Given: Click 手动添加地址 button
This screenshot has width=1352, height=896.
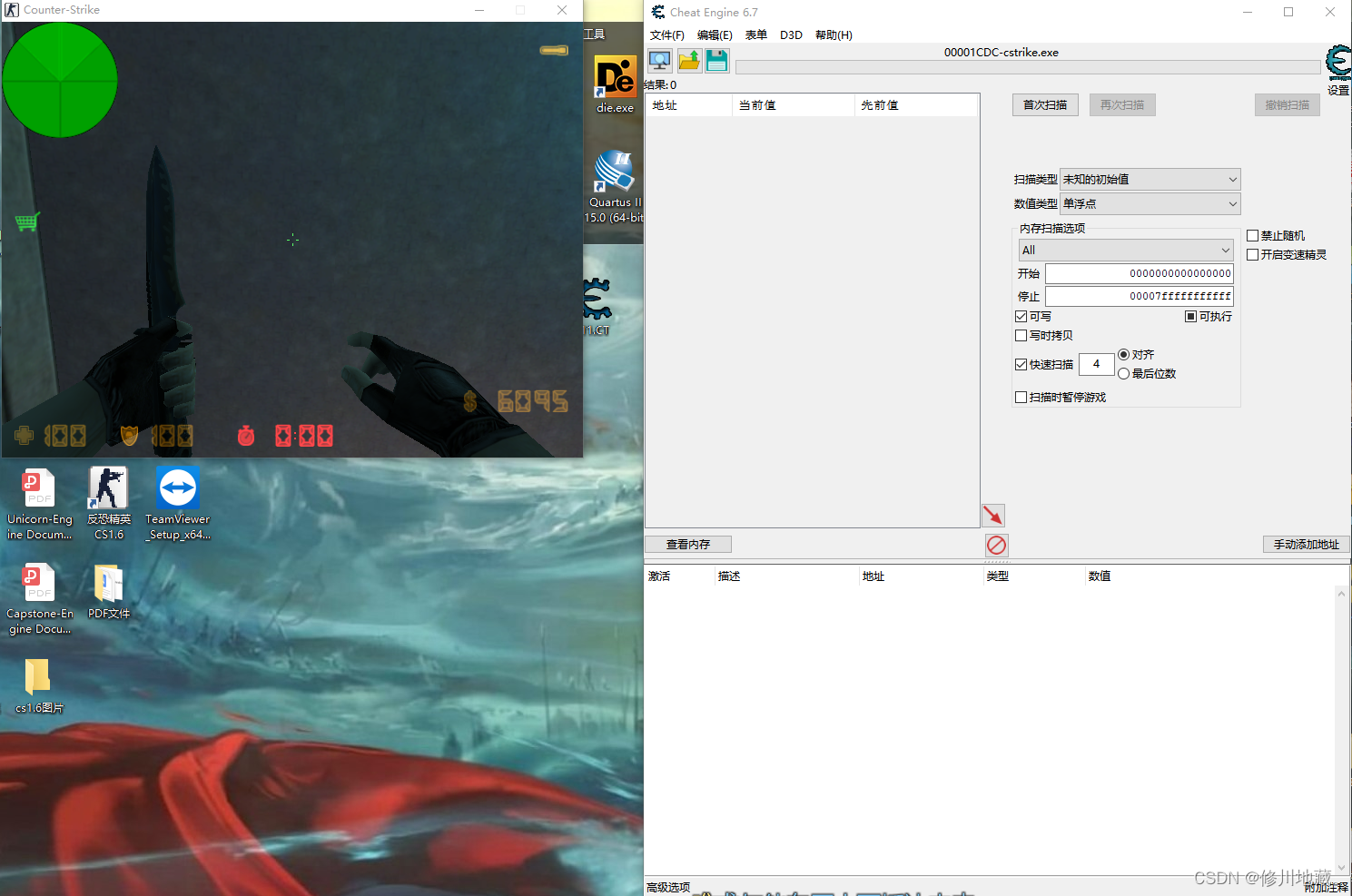Looking at the screenshot, I should pos(1307,545).
